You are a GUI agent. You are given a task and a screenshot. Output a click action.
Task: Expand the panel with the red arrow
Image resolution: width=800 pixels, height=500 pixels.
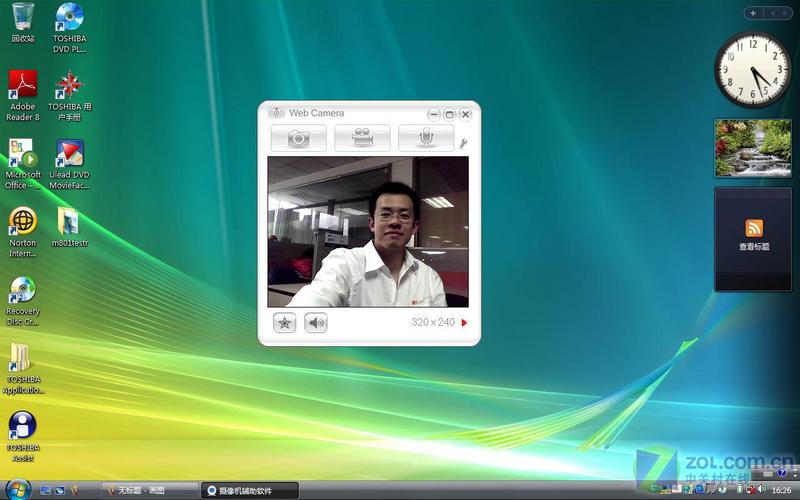[x=464, y=322]
